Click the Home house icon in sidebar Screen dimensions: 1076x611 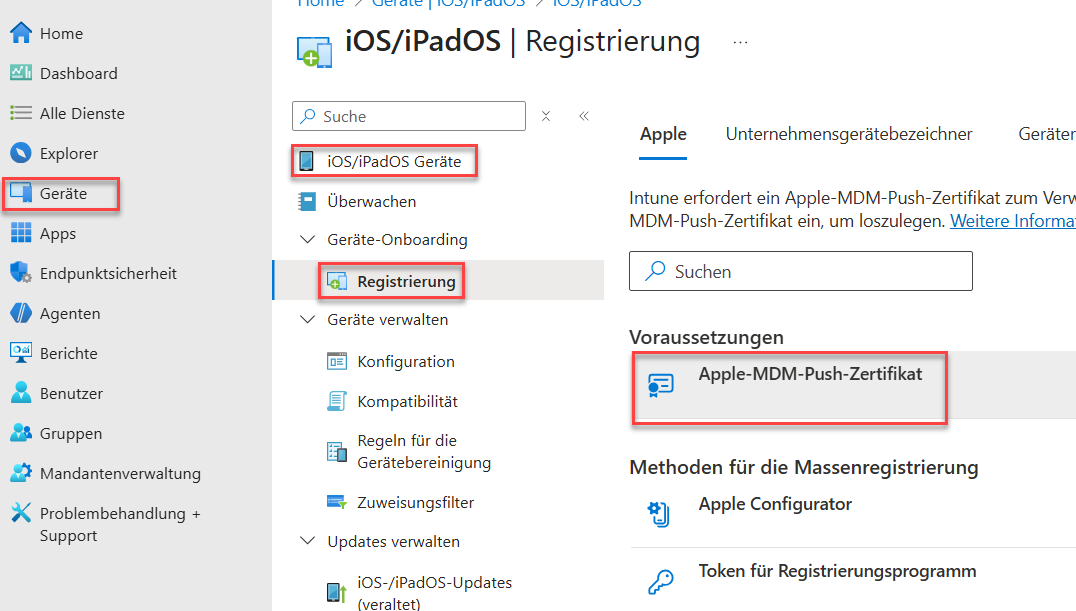pos(21,33)
